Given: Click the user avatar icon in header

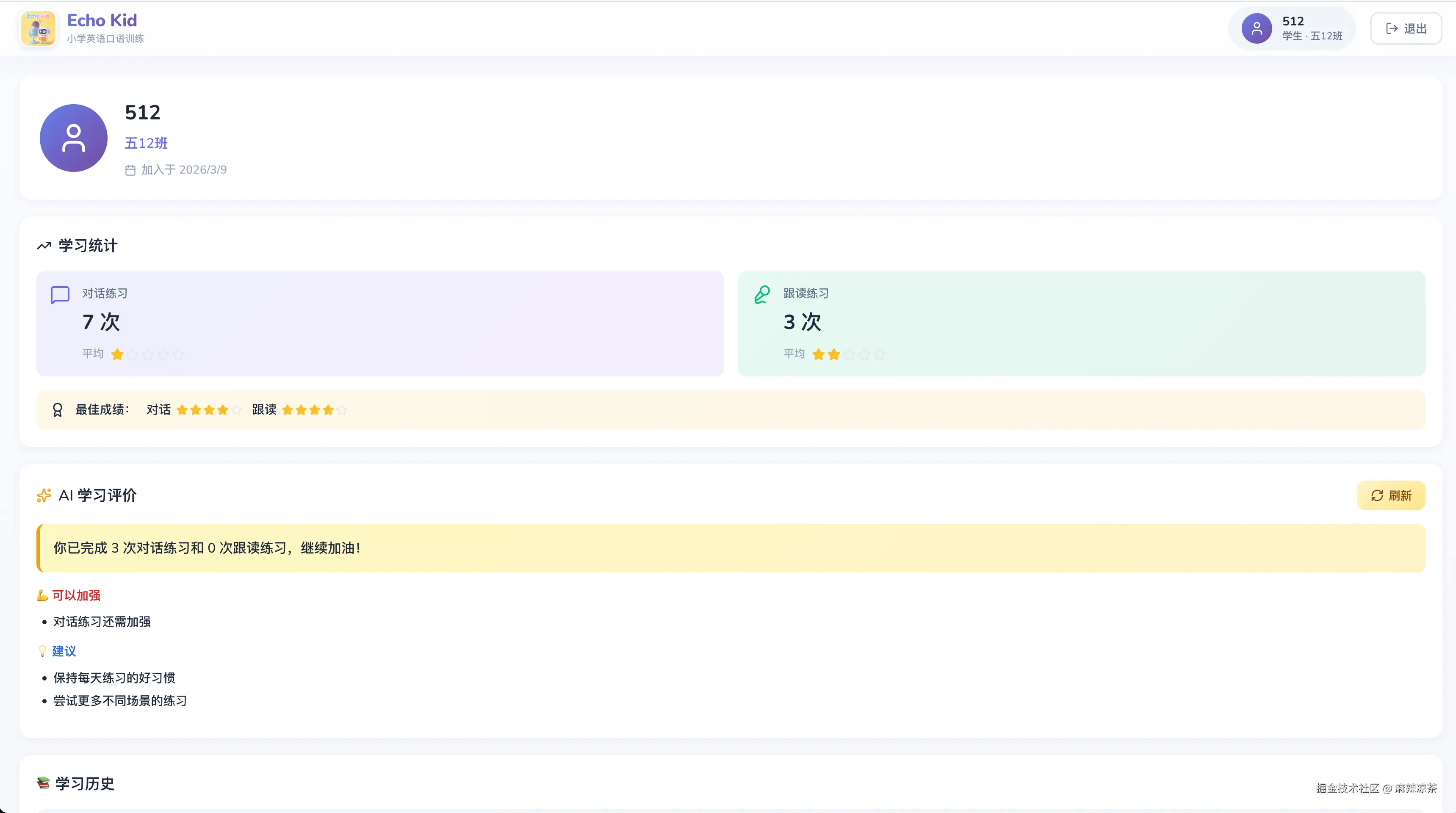Looking at the screenshot, I should [1256, 28].
